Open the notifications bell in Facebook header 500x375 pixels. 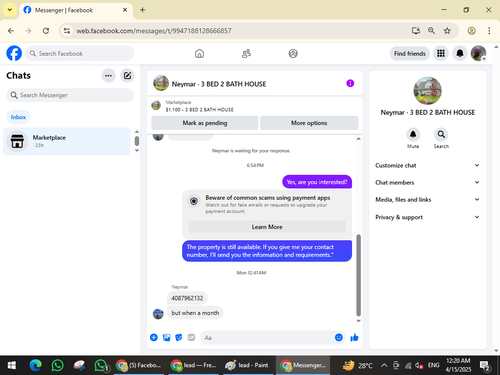[x=460, y=53]
